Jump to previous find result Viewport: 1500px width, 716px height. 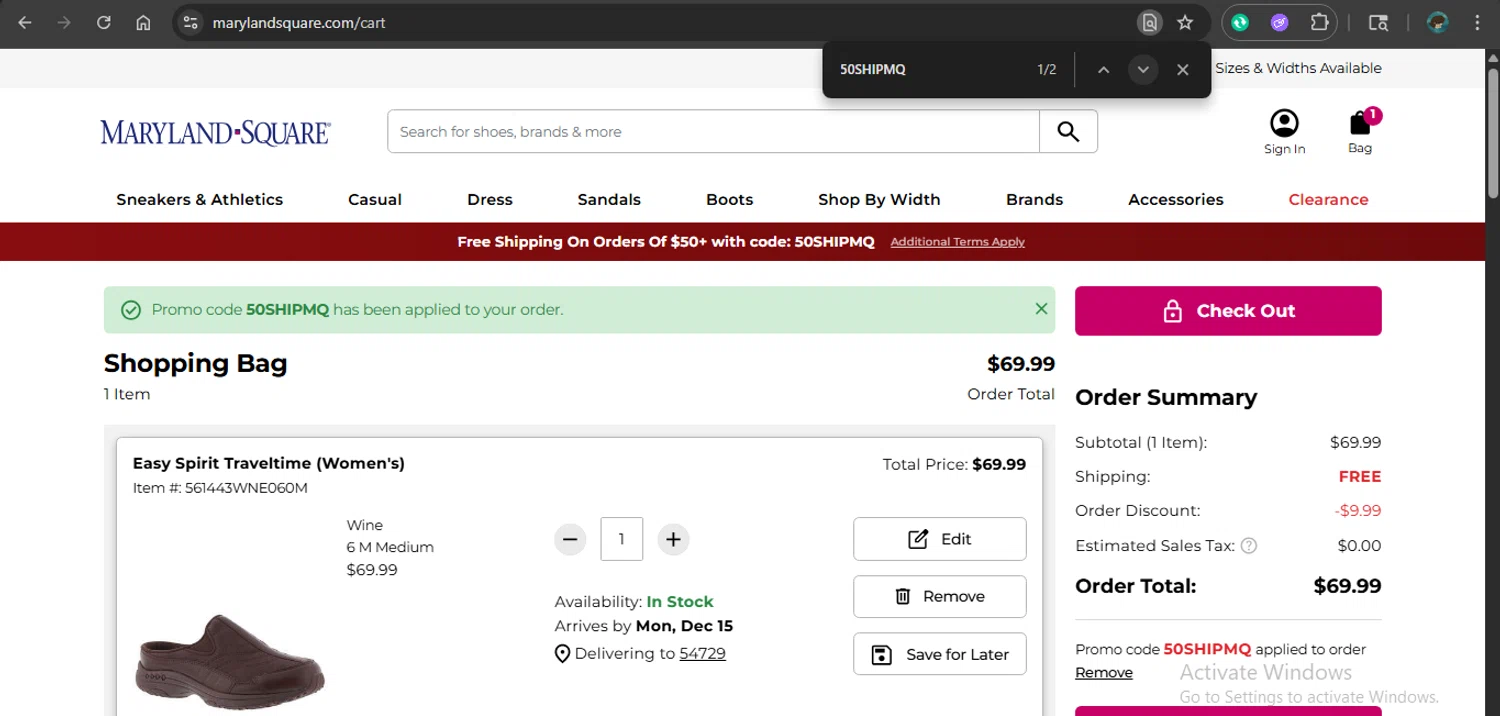coord(1103,70)
